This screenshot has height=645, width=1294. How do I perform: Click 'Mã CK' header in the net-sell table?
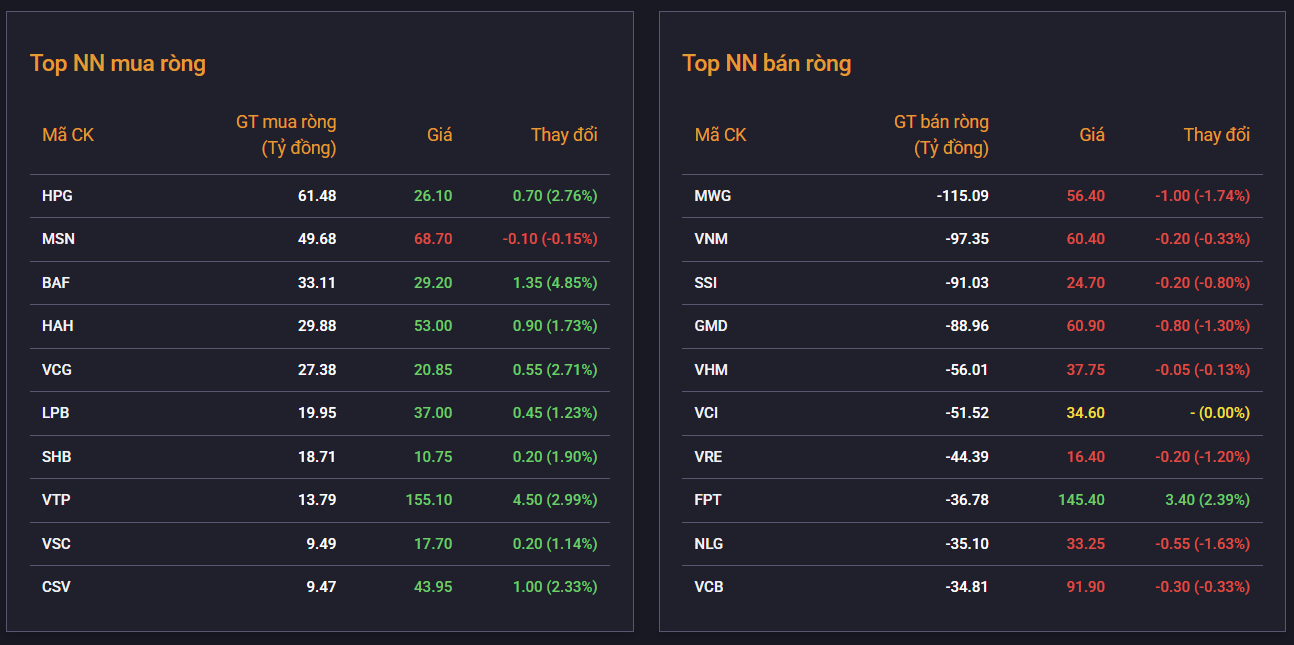click(x=721, y=135)
